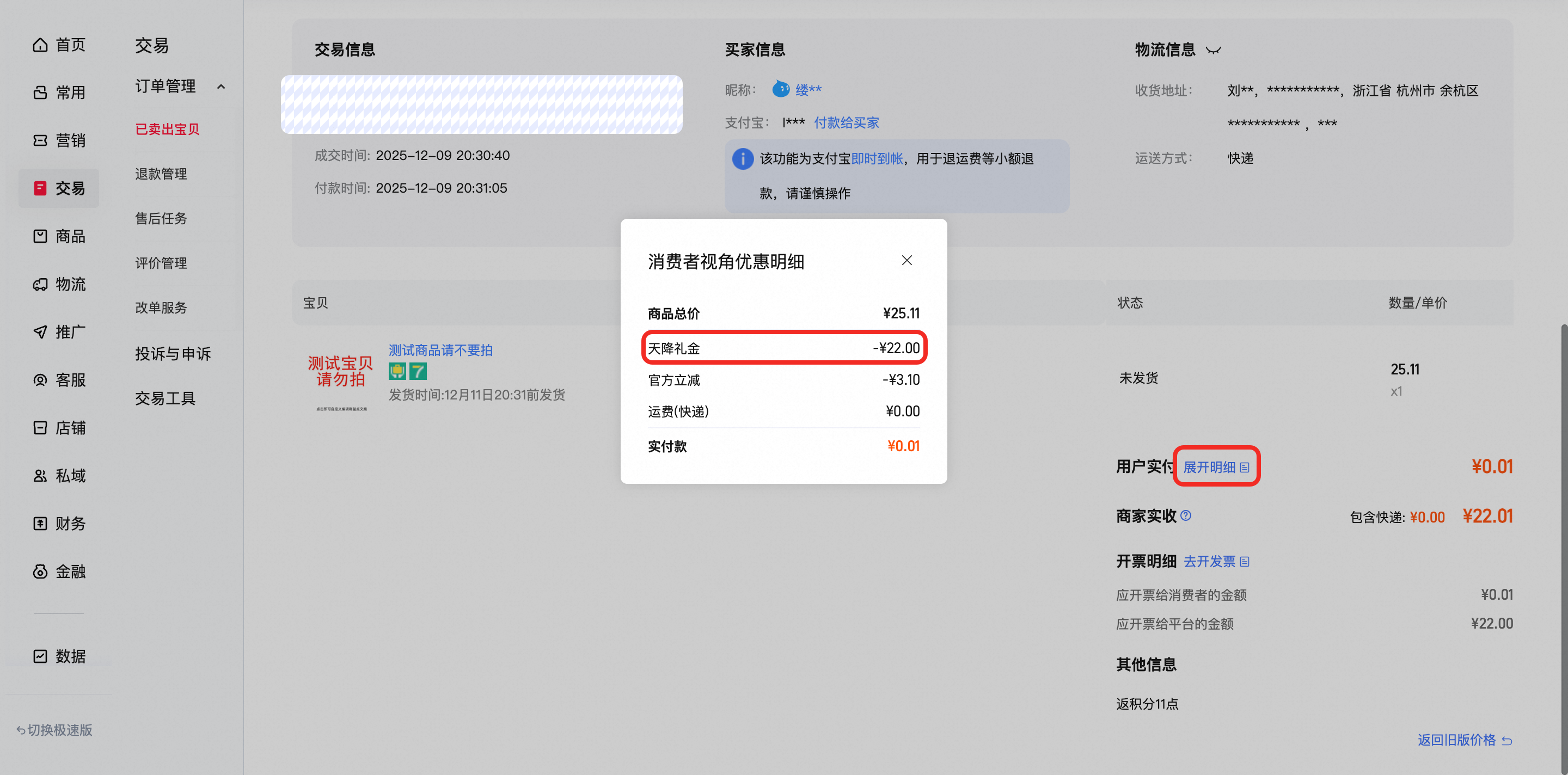Click the 营销 marketing icon
1568x775 pixels.
click(40, 140)
